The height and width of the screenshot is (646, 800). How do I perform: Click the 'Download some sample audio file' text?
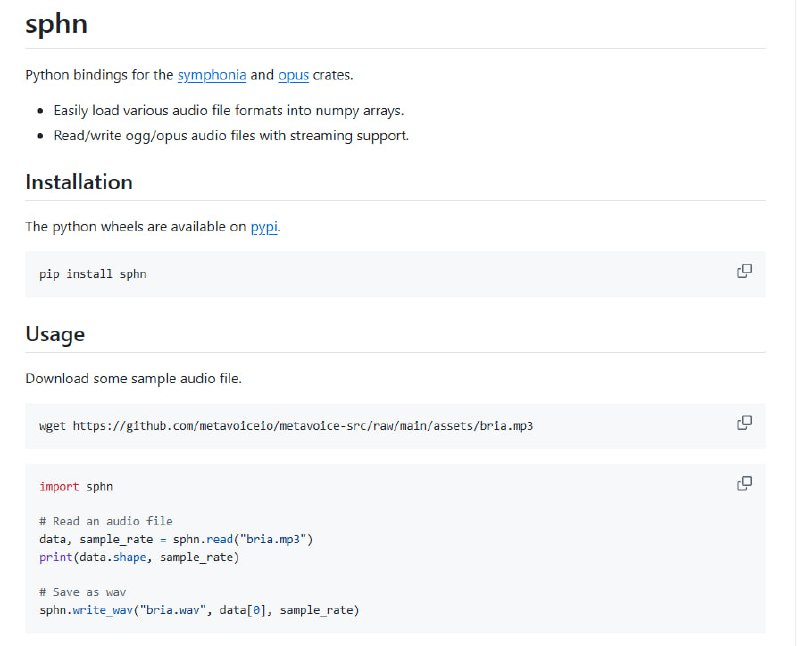pos(133,379)
